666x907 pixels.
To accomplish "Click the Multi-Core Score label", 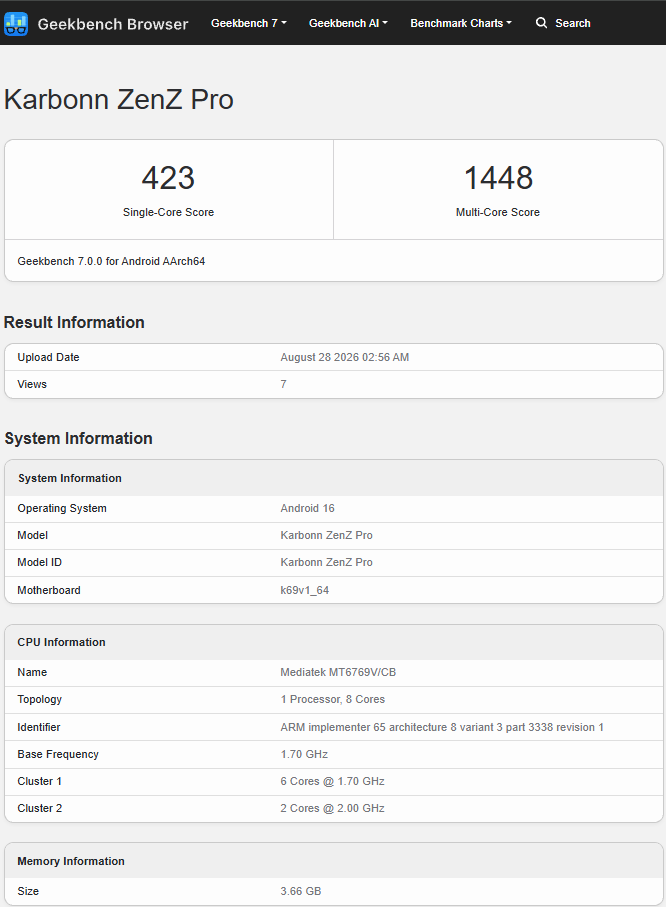I will point(498,212).
